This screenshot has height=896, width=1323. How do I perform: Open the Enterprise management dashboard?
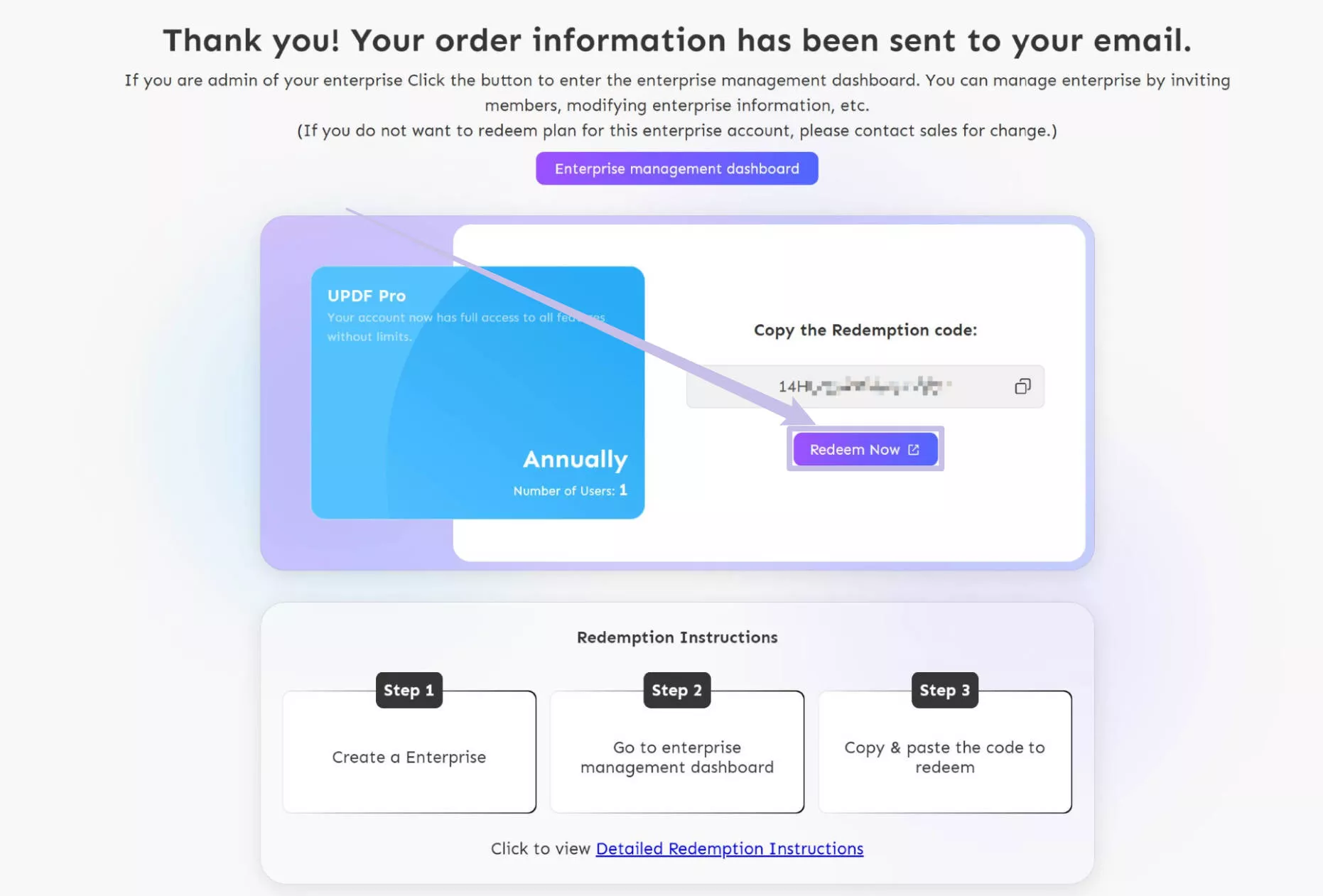pyautogui.click(x=676, y=168)
